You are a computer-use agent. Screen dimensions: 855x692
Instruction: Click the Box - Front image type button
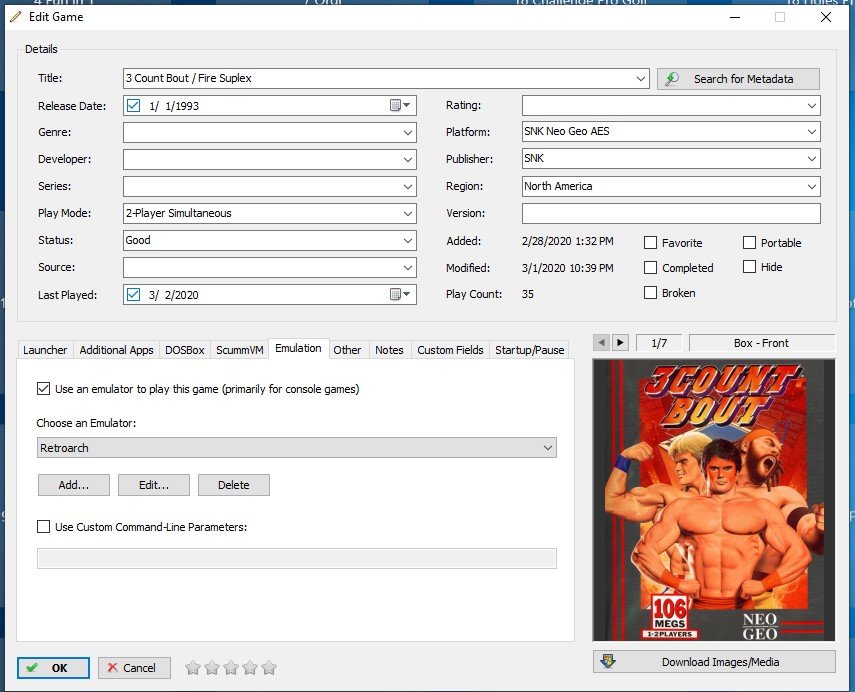tap(761, 343)
